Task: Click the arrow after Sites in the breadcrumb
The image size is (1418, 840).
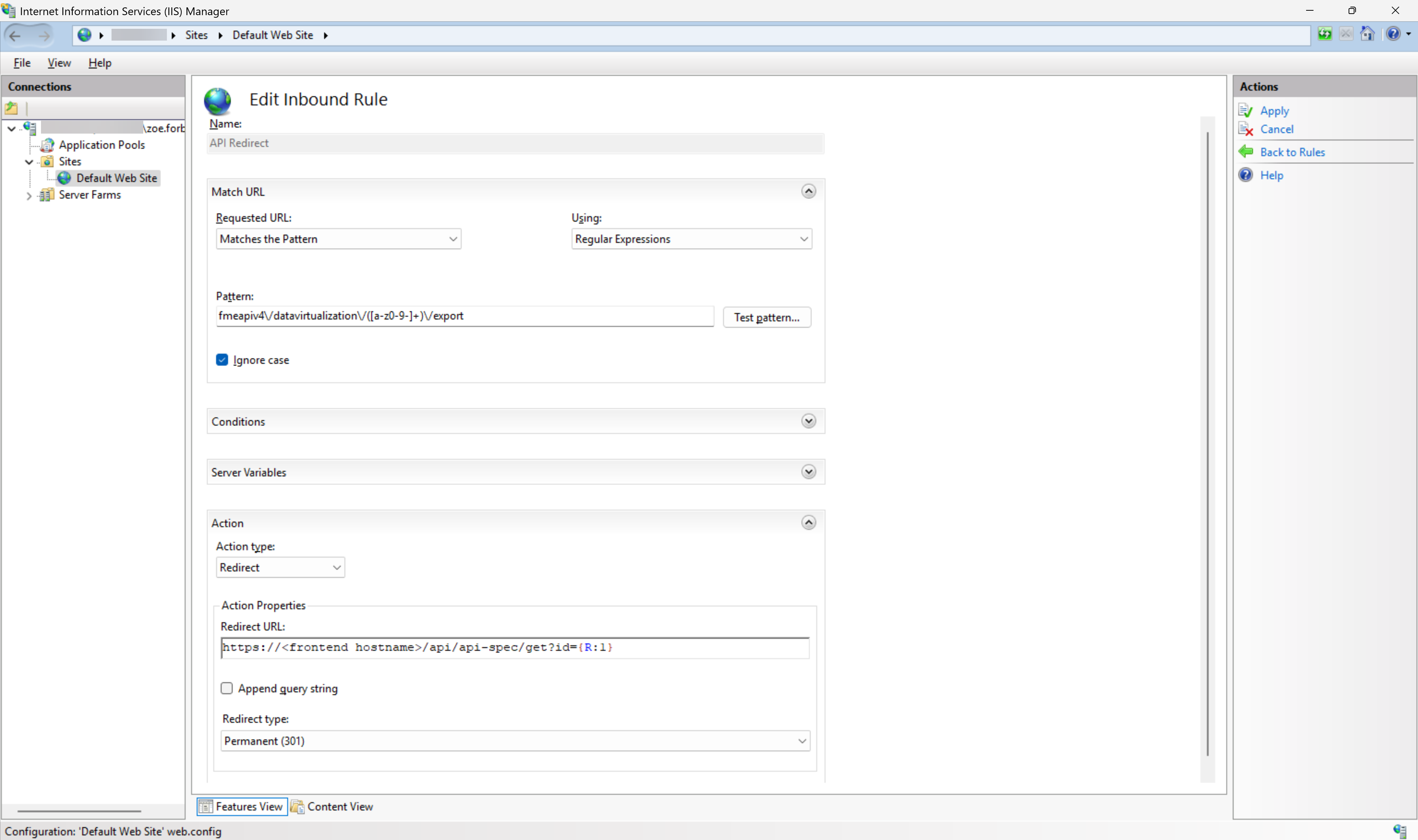Action: pos(220,36)
